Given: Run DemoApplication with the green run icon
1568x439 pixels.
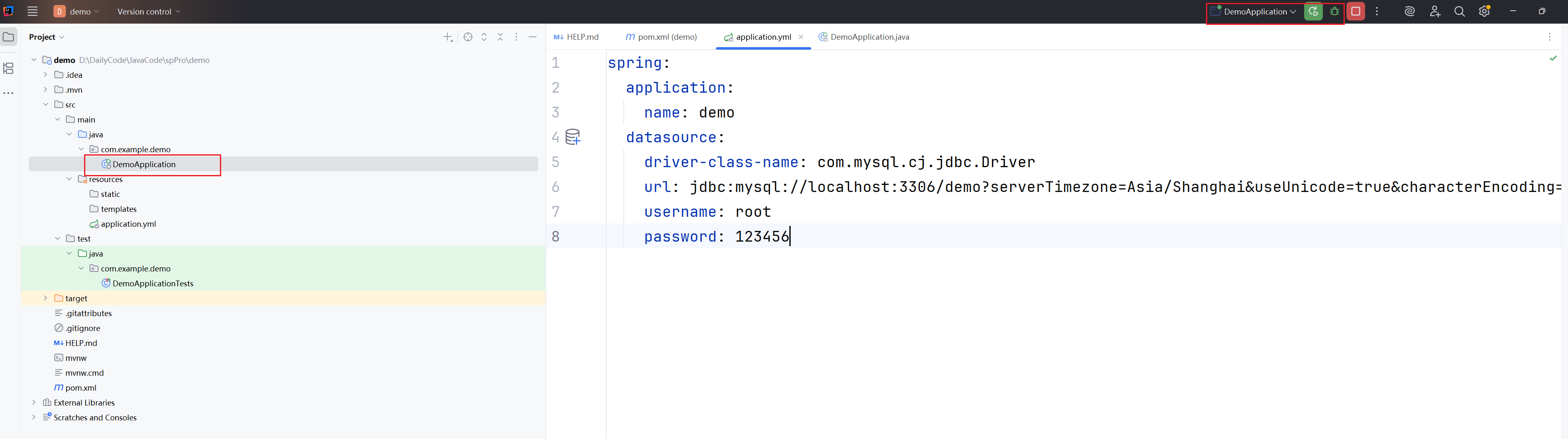Looking at the screenshot, I should point(1313,11).
